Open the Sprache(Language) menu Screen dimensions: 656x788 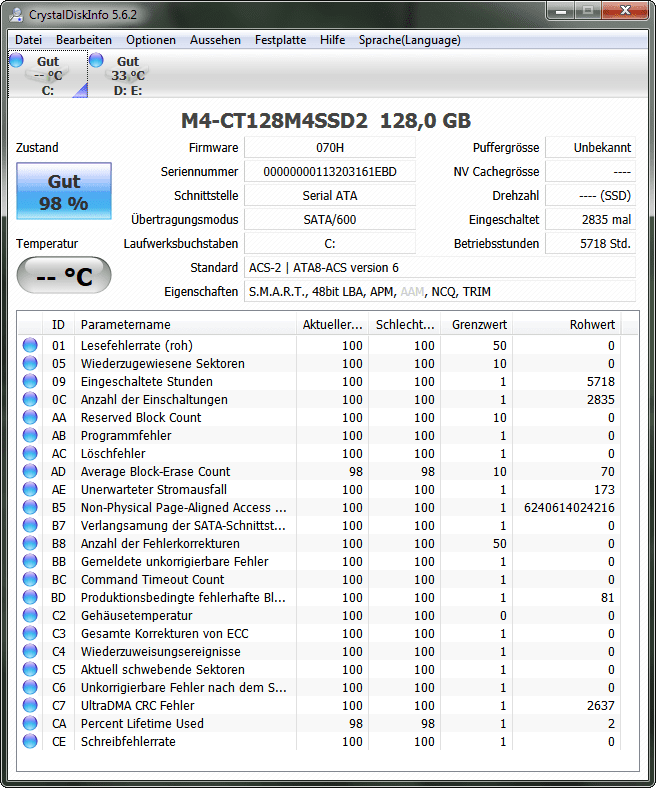(x=410, y=40)
